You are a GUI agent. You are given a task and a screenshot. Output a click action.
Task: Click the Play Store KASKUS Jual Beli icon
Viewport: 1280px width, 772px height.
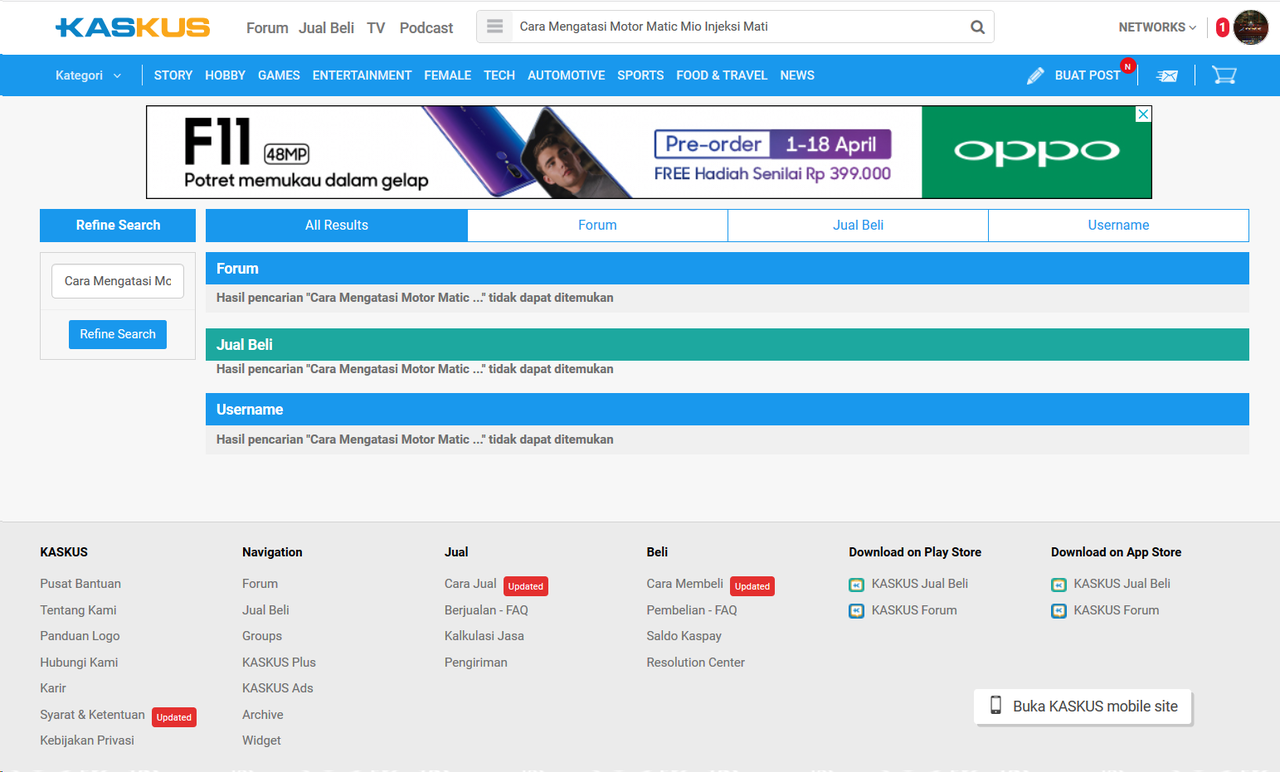(856, 584)
